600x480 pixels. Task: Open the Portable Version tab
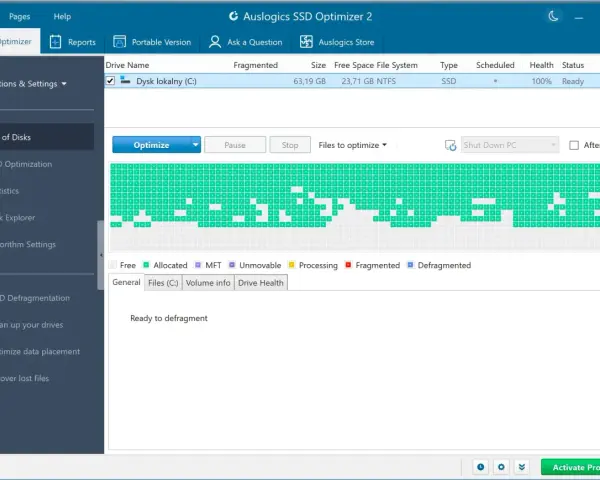tap(152, 42)
